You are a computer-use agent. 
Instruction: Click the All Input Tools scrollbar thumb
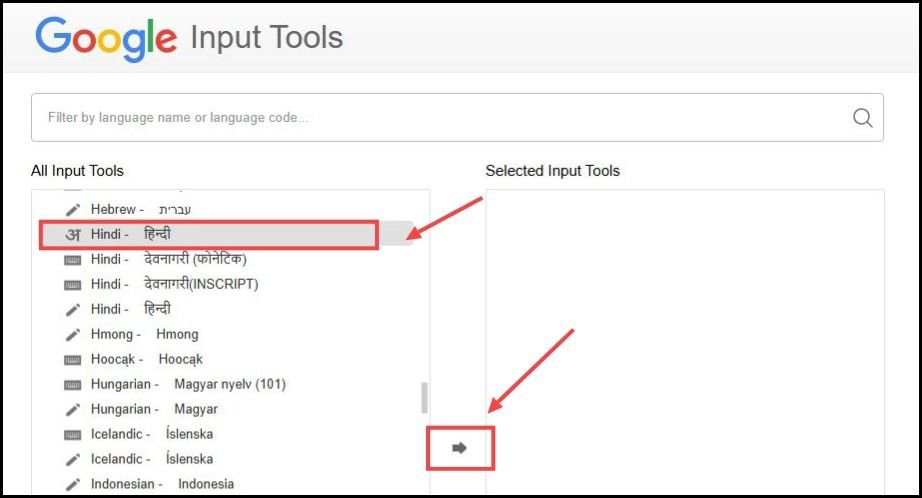[424, 398]
